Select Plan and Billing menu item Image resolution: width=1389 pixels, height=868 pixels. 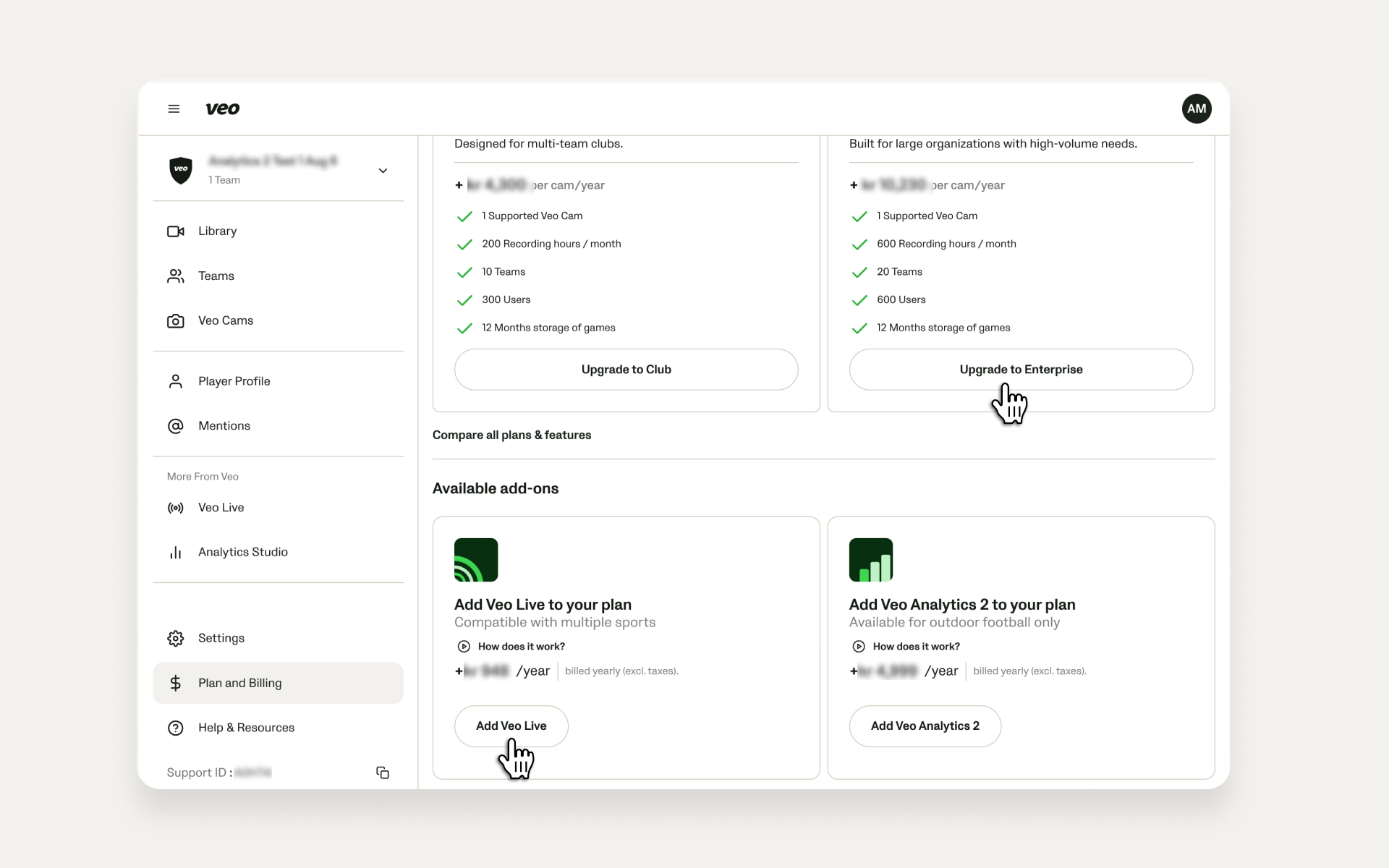[279, 683]
